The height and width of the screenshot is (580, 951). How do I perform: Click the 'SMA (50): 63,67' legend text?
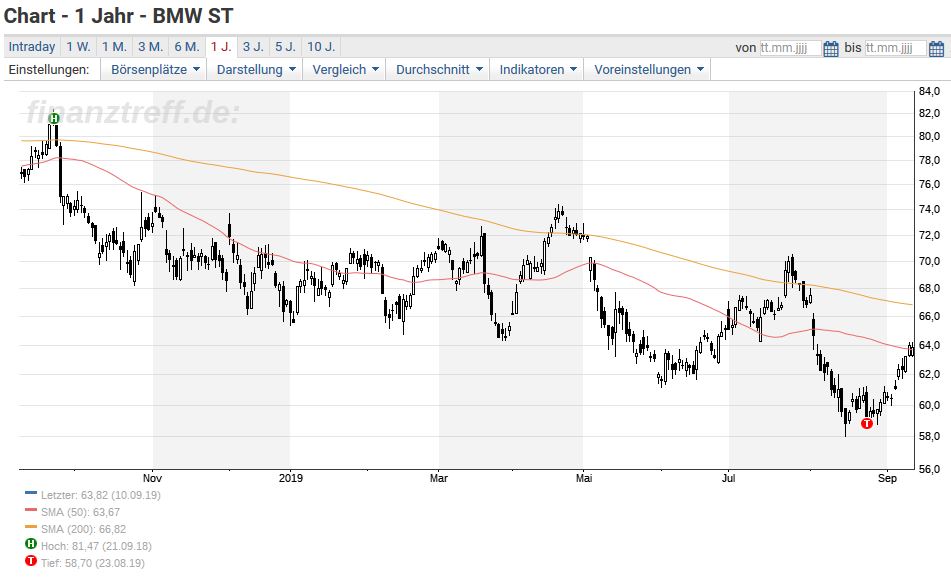coord(81,512)
